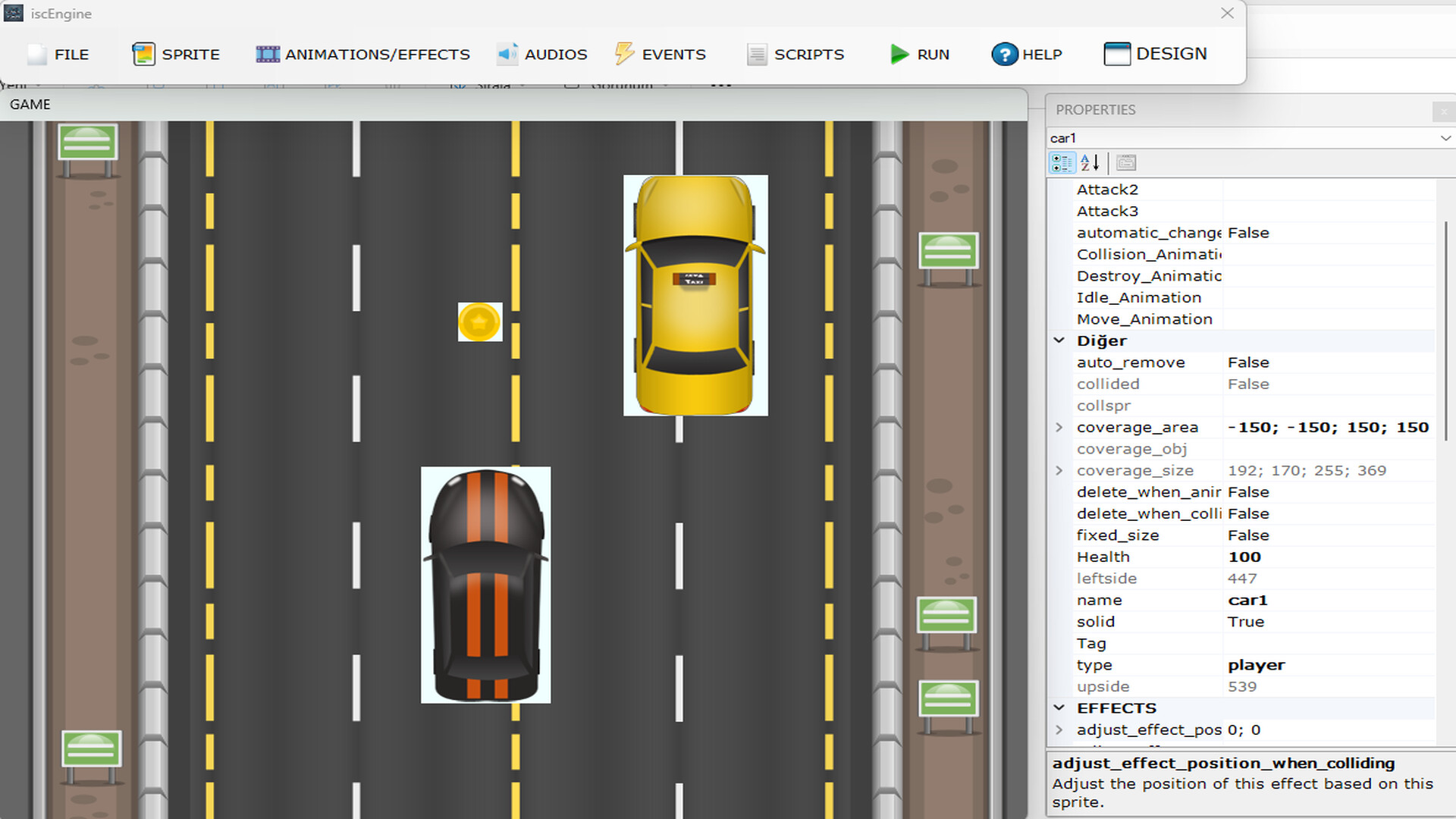This screenshot has height=819, width=1456.
Task: Click the AUDIOS speaker icon
Action: pos(507,54)
